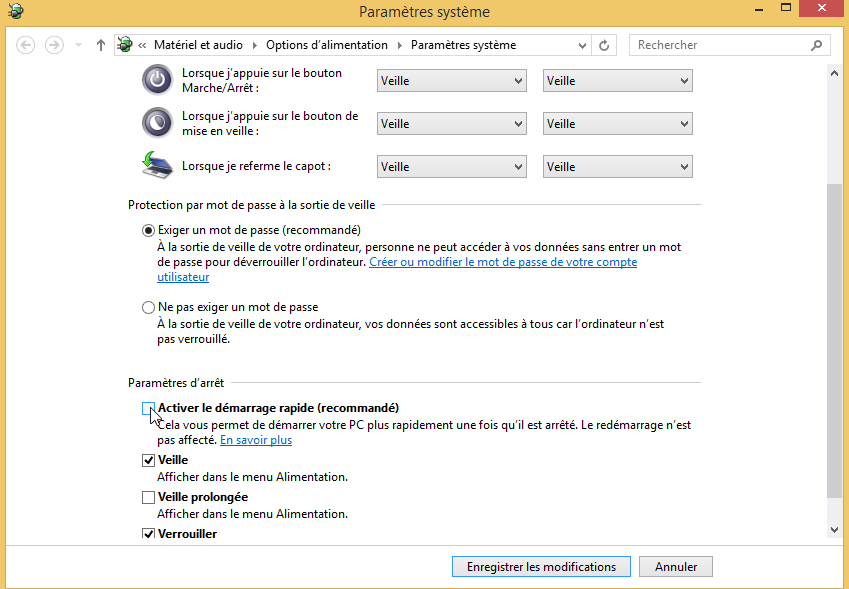Select Exiger un mot de passe radio button
849x589 pixels.
(x=148, y=231)
